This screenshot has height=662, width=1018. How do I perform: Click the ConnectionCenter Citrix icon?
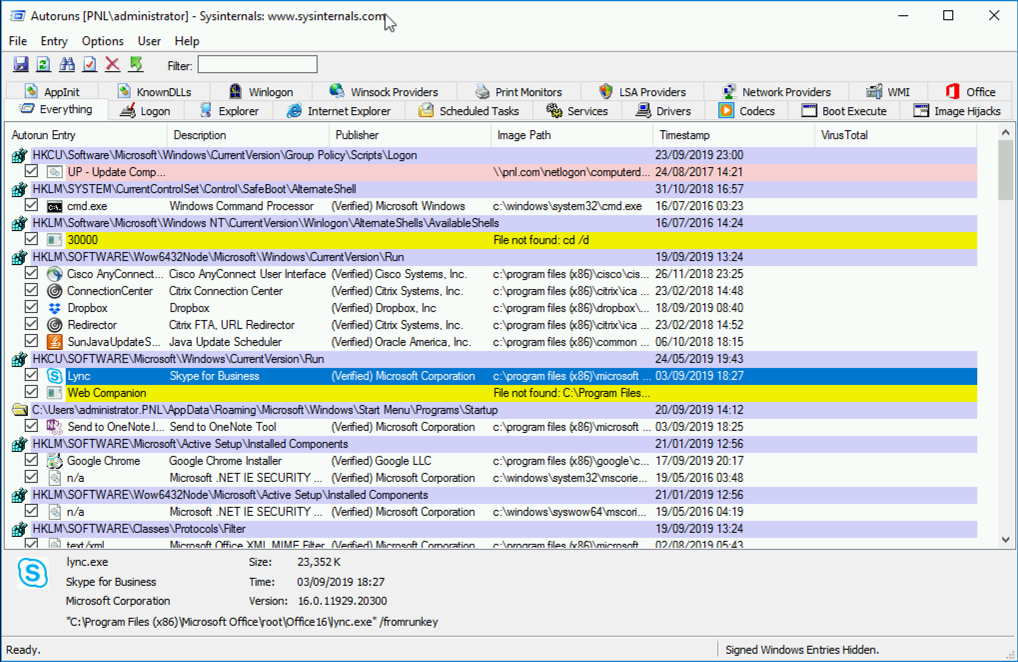tap(55, 291)
